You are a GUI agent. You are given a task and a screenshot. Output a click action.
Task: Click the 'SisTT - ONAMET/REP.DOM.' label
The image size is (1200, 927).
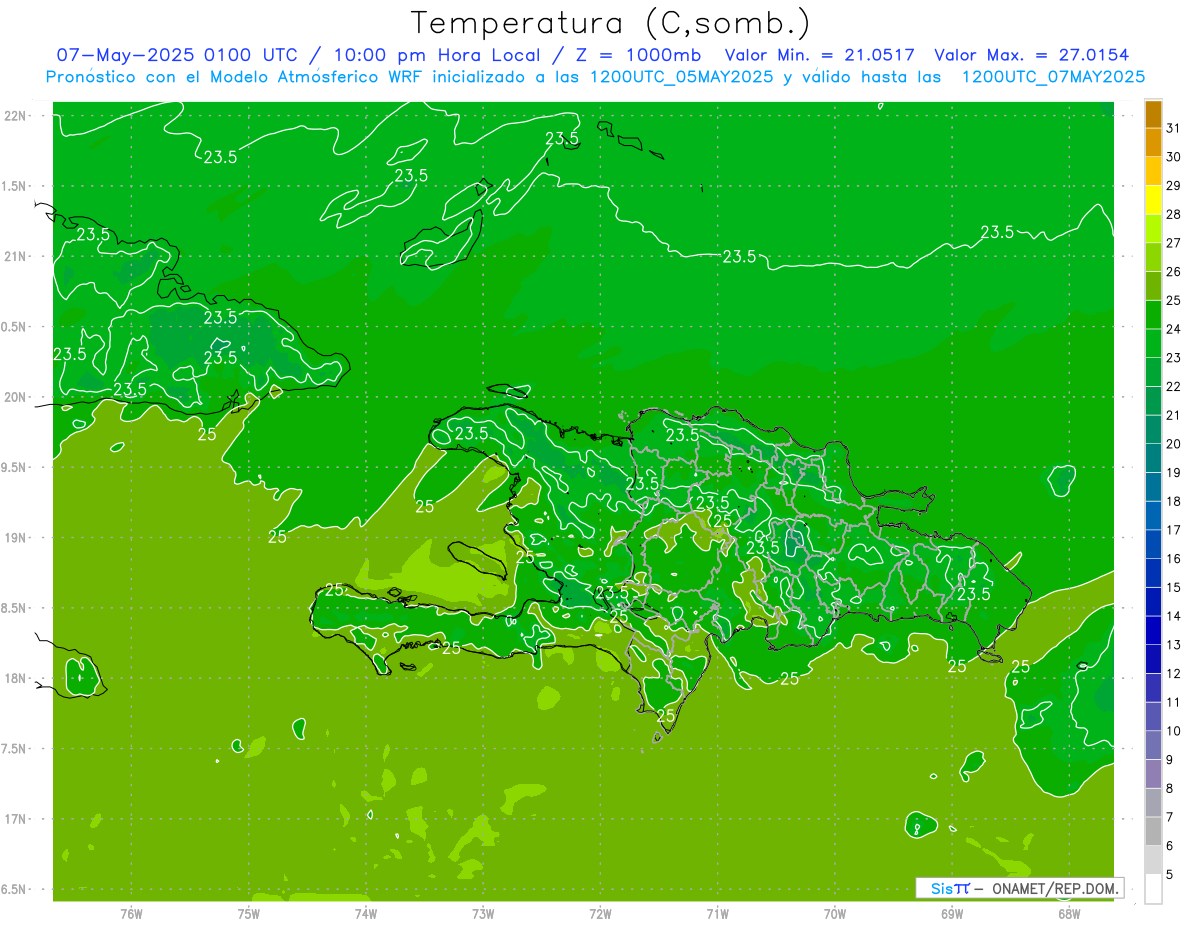click(x=1019, y=888)
